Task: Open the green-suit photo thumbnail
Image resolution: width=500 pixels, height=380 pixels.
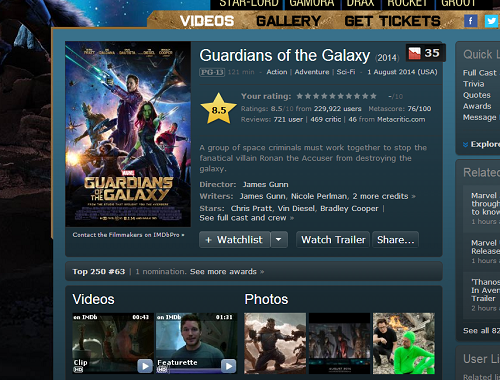Action: [x=404, y=343]
